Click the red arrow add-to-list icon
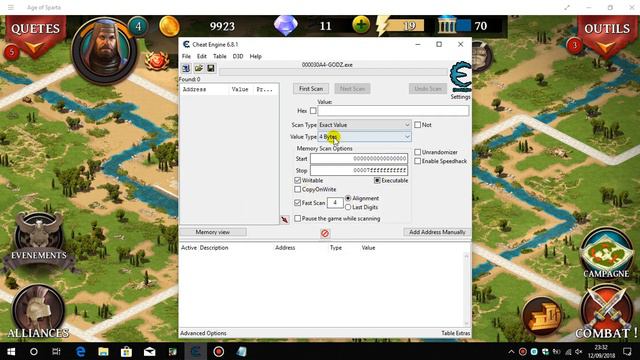The height and width of the screenshot is (360, 640). [x=284, y=220]
